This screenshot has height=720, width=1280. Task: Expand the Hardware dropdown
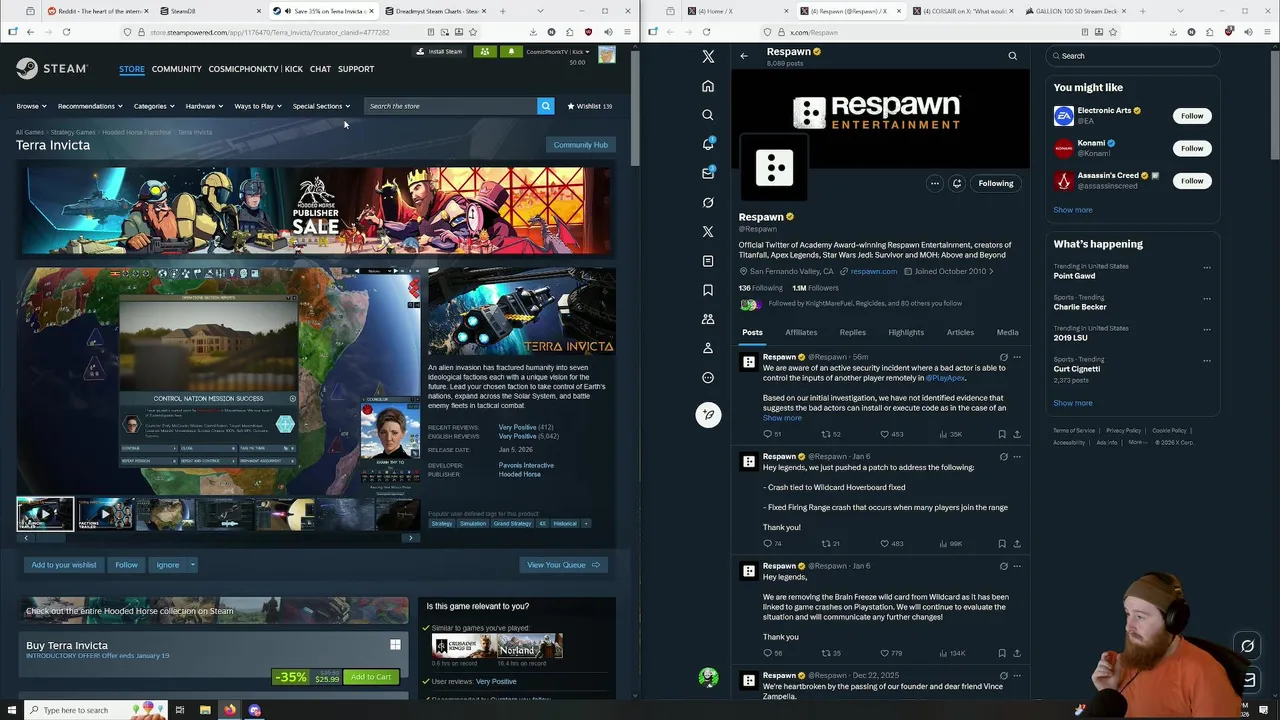pyautogui.click(x=204, y=106)
